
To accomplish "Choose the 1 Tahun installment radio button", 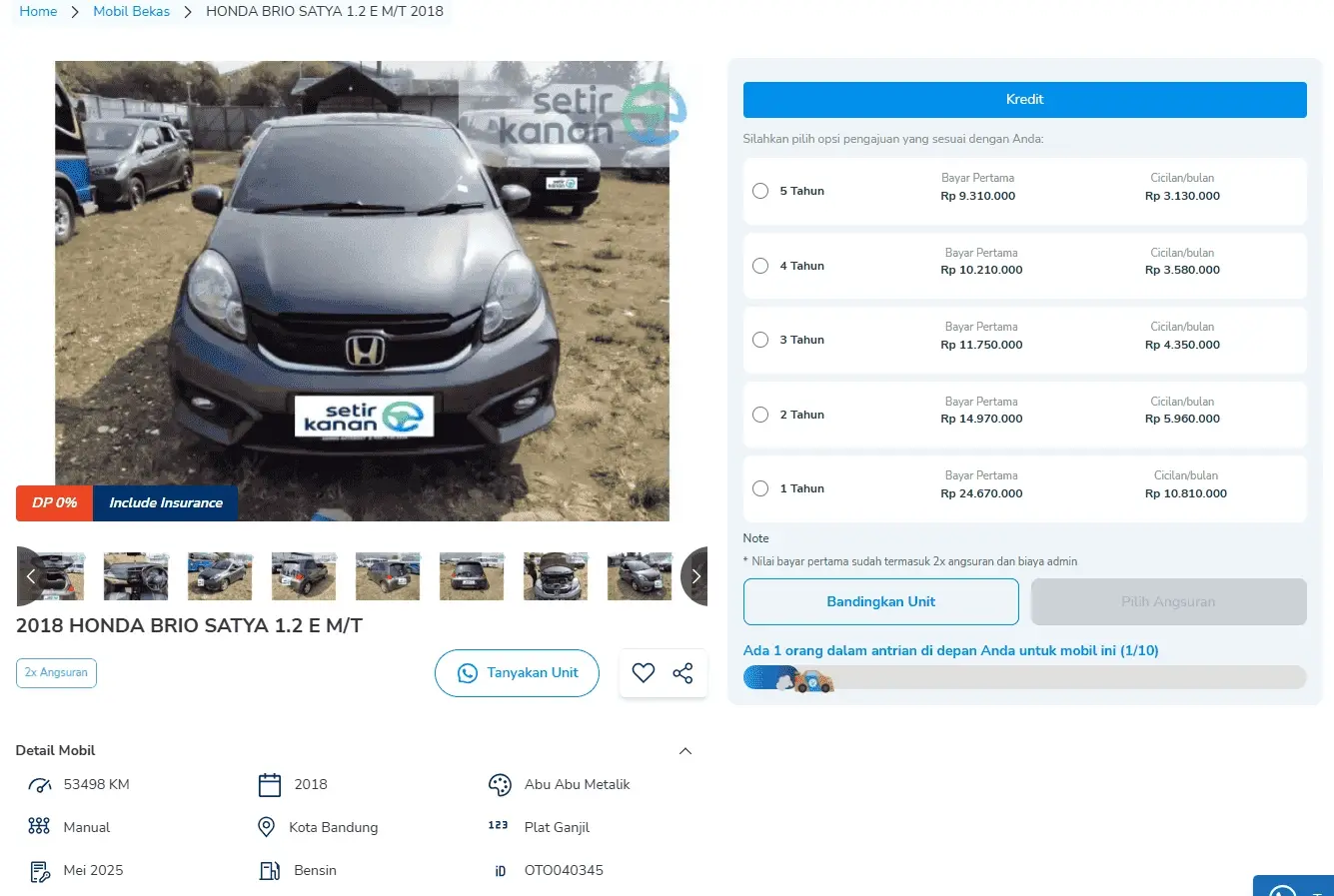I will [x=760, y=488].
